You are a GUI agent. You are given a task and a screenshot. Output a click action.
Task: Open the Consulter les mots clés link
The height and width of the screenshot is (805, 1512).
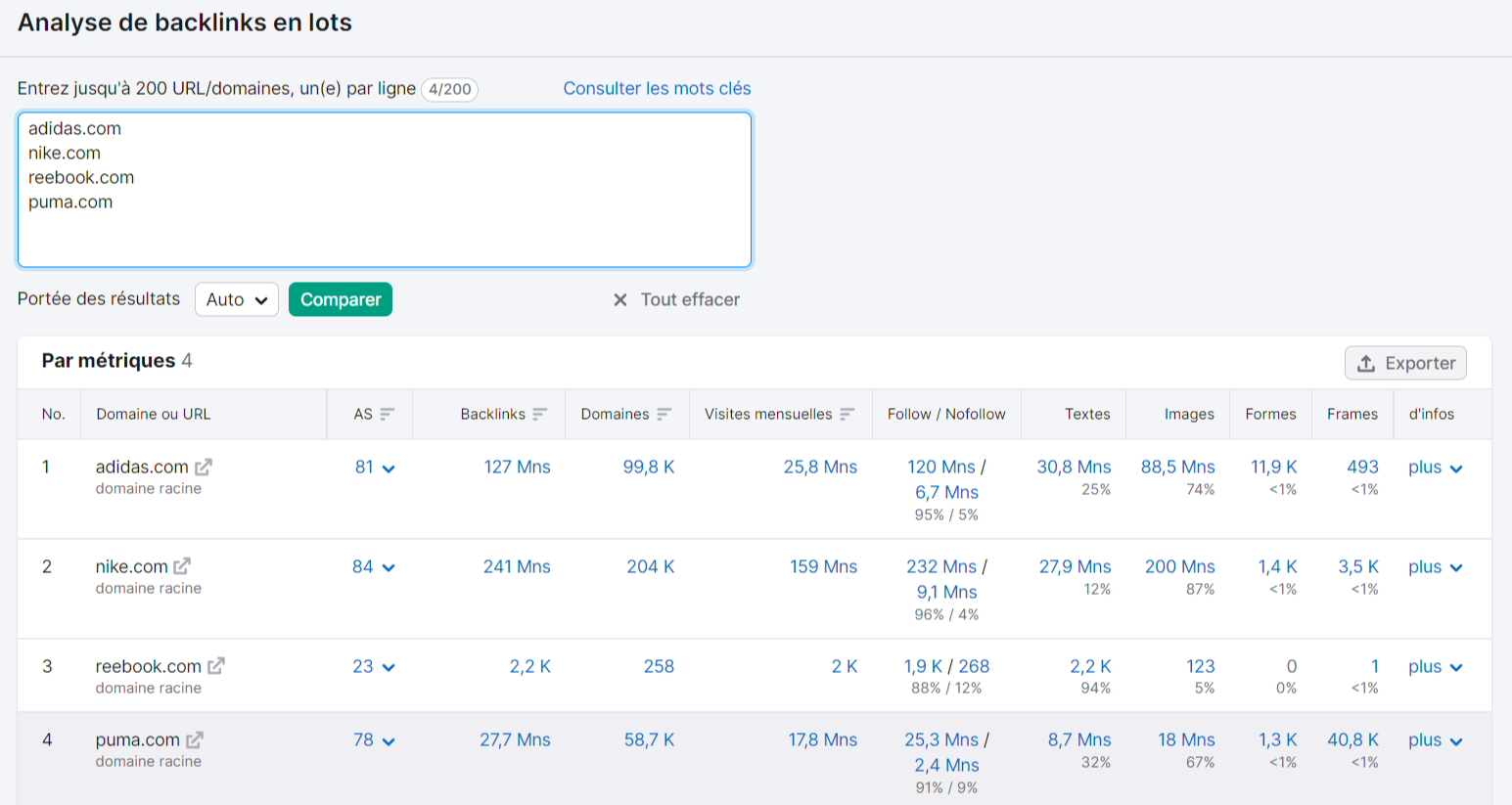coord(656,88)
